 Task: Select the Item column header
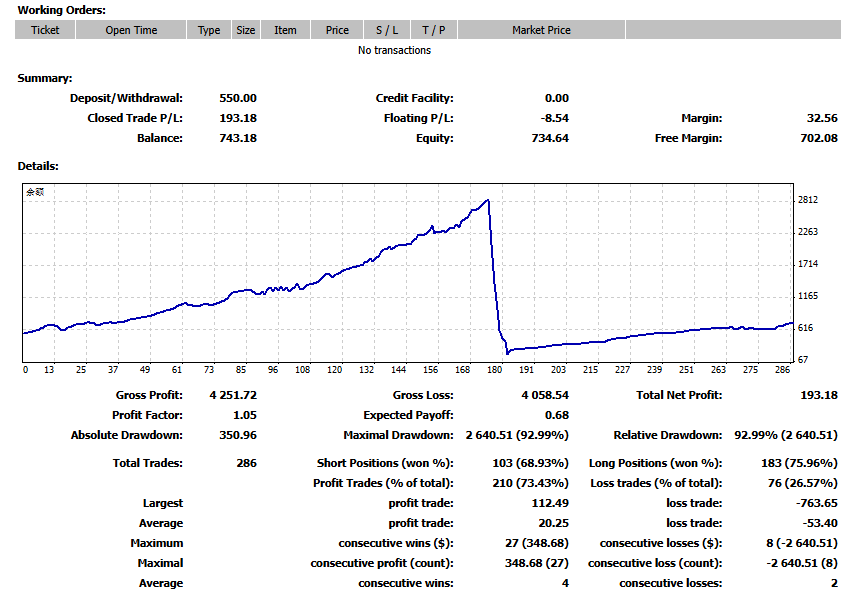[x=286, y=30]
